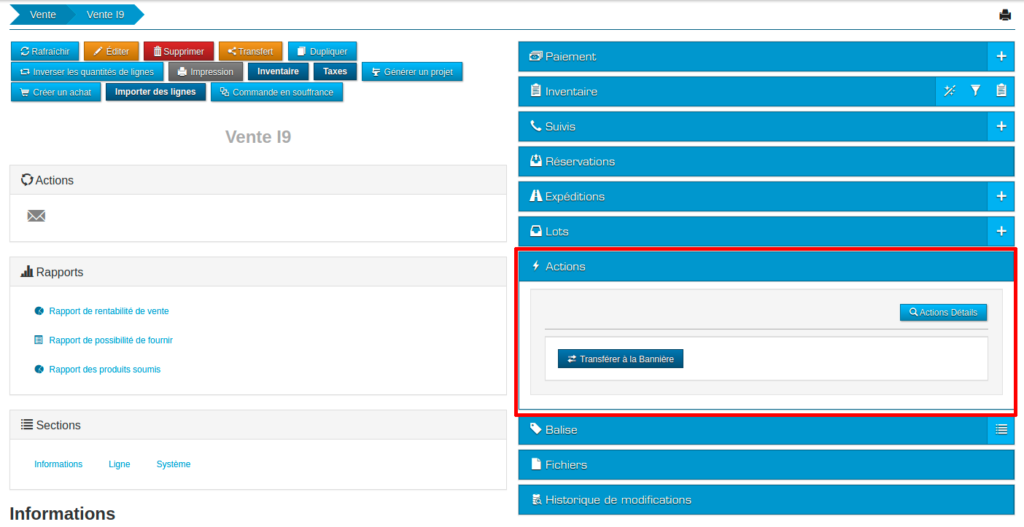
Task: Open the Rapport de rentabilité de vente link
Action: click(108, 311)
